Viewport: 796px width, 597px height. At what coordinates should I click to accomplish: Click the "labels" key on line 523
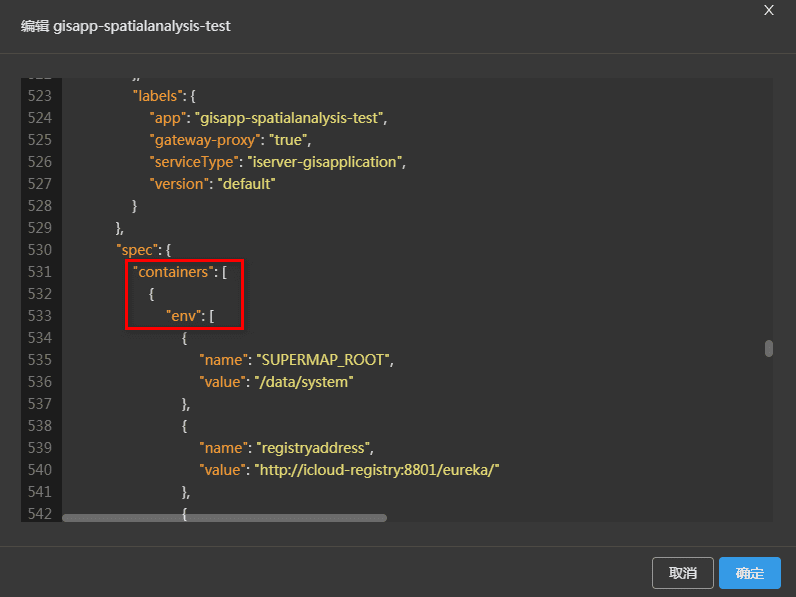pyautogui.click(x=157, y=96)
